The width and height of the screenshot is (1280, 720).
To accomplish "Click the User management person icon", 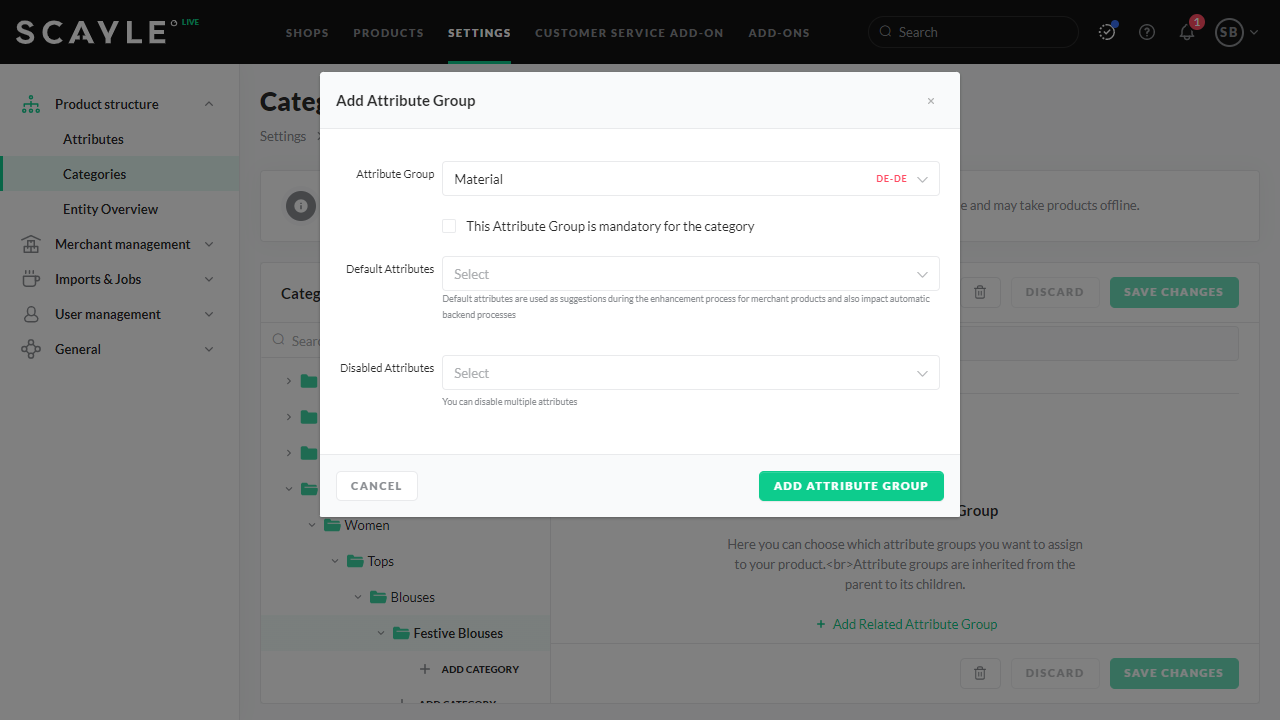I will tap(31, 314).
